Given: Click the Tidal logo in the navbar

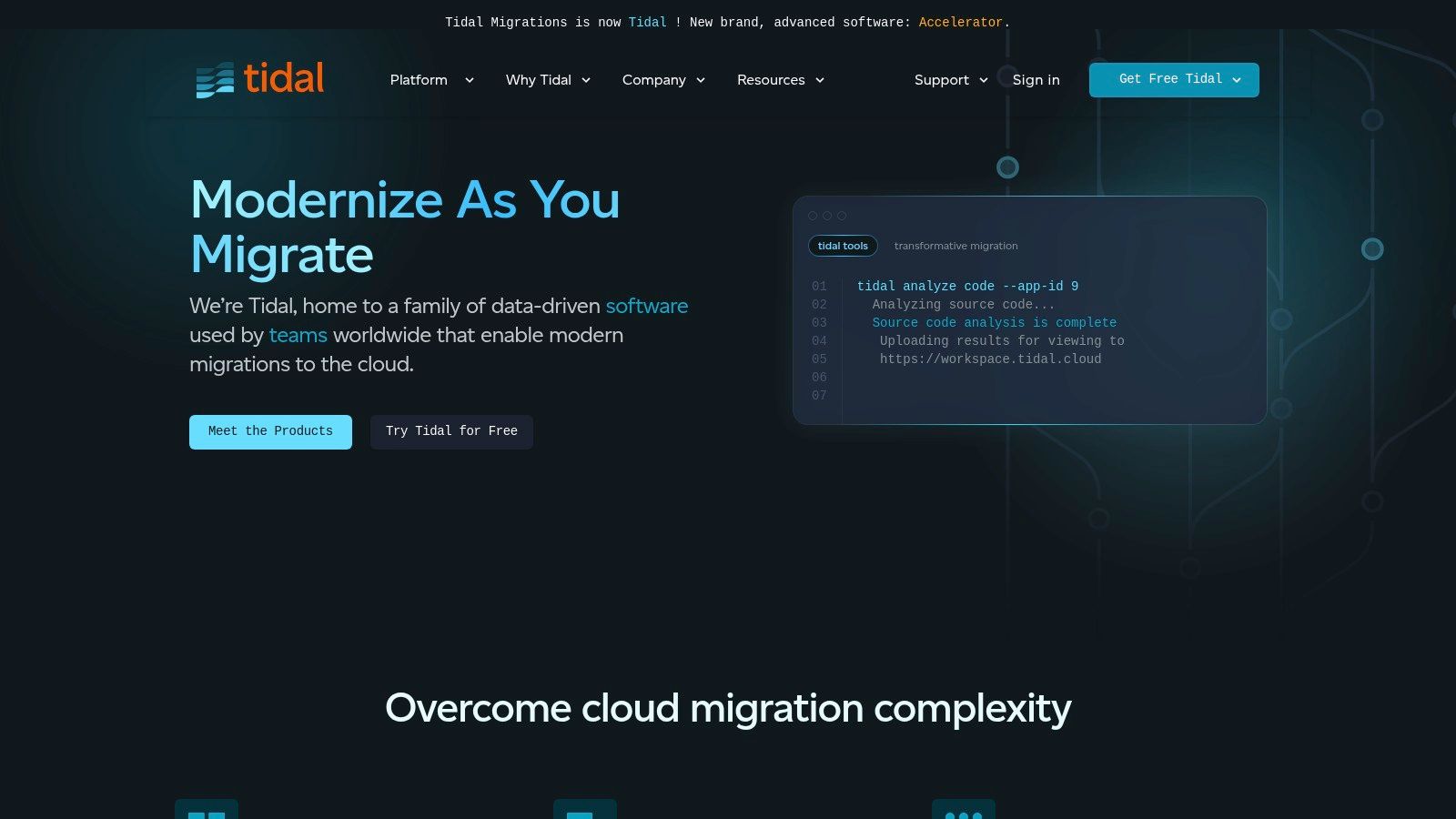Looking at the screenshot, I should [259, 80].
